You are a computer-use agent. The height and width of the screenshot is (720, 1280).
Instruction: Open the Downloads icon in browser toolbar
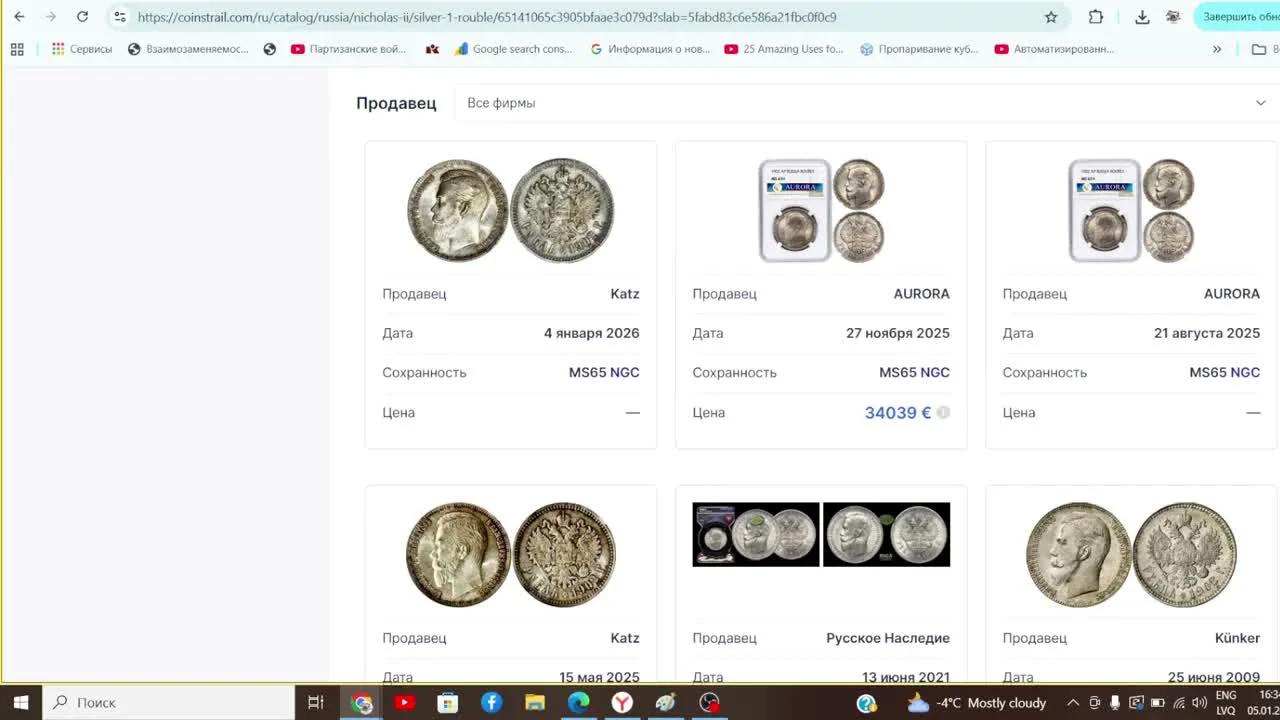point(1140,17)
